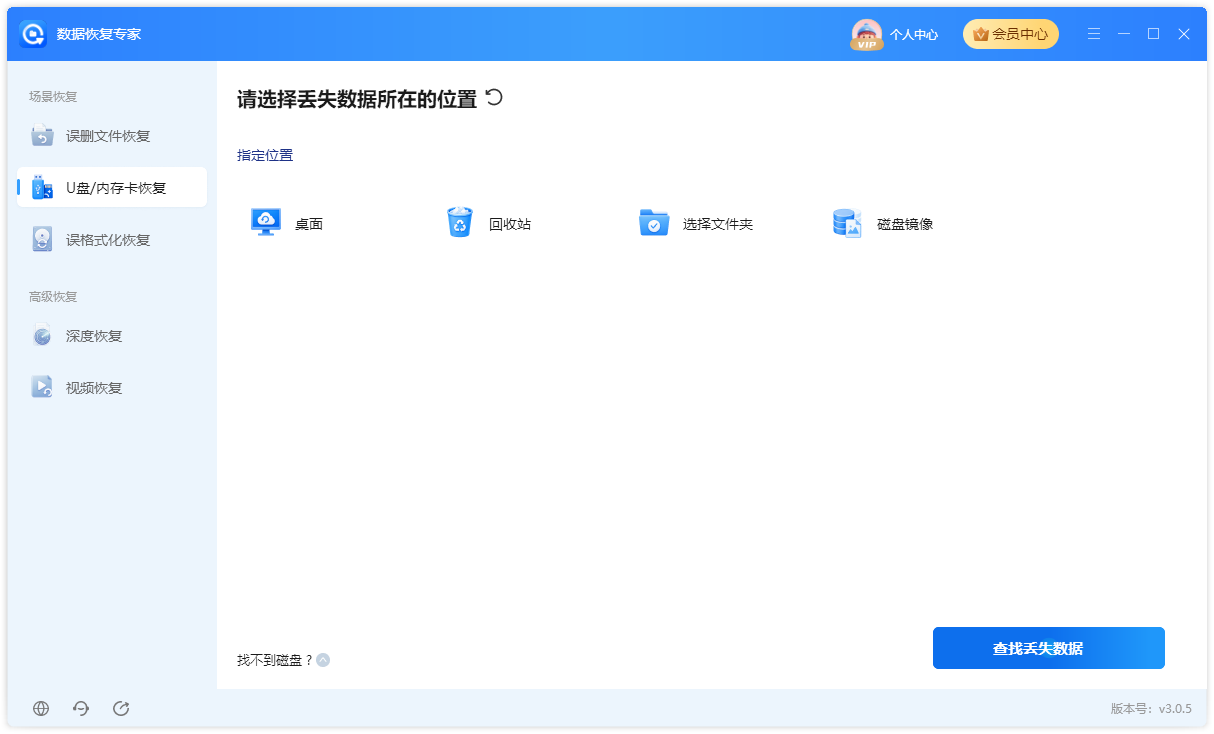Open the VIP user avatar
This screenshot has height=734, width=1214.
866,34
